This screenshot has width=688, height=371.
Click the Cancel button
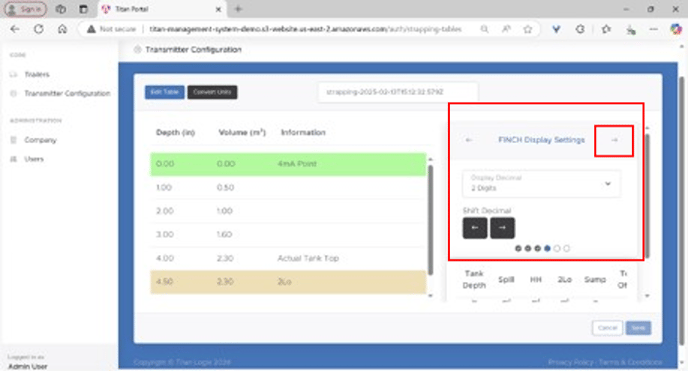[x=607, y=328]
